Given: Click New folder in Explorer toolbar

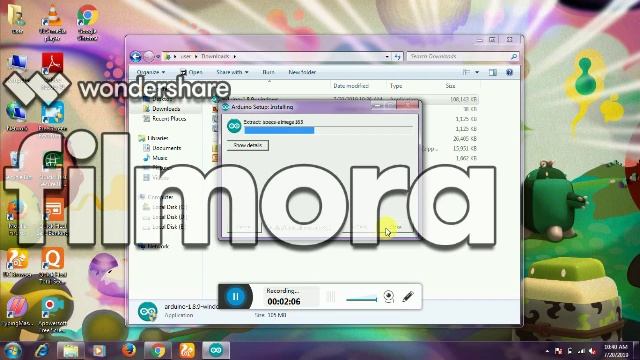Looking at the screenshot, I should tap(302, 72).
